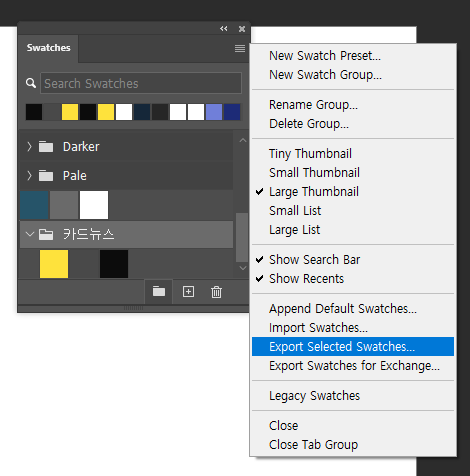Pick the large yellow swatch in 카드뉴스
Image resolution: width=470 pixels, height=476 pixels.
[x=54, y=264]
